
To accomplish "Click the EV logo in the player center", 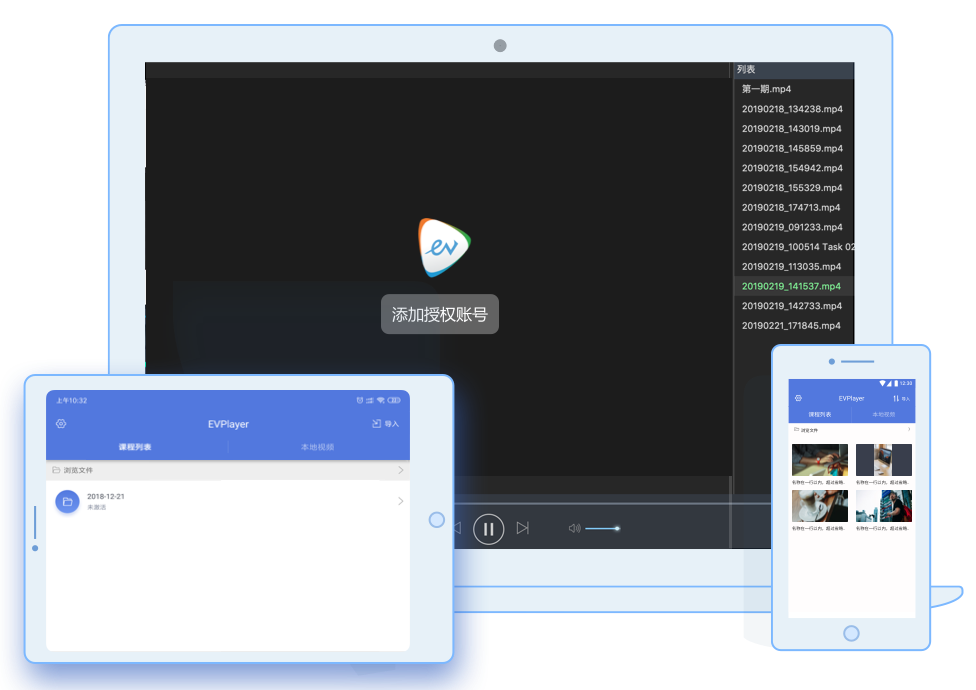I will pos(444,247).
